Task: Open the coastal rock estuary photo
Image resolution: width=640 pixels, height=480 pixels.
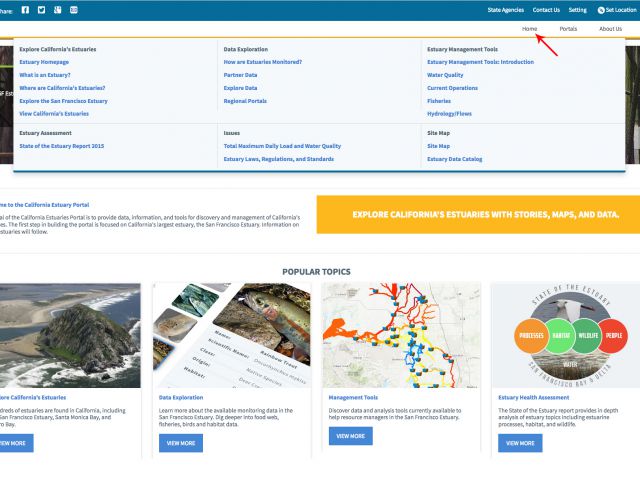Action: pyautogui.click(x=70, y=336)
